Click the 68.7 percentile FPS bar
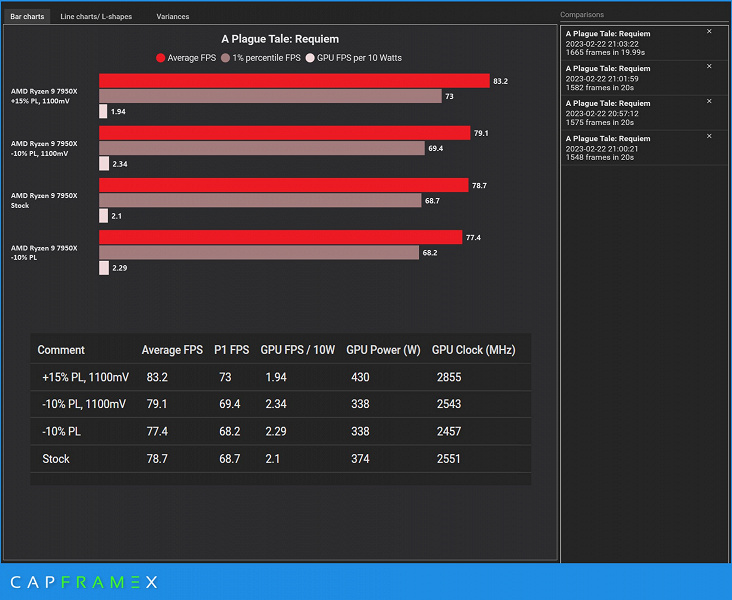This screenshot has width=732, height=600. [x=260, y=200]
